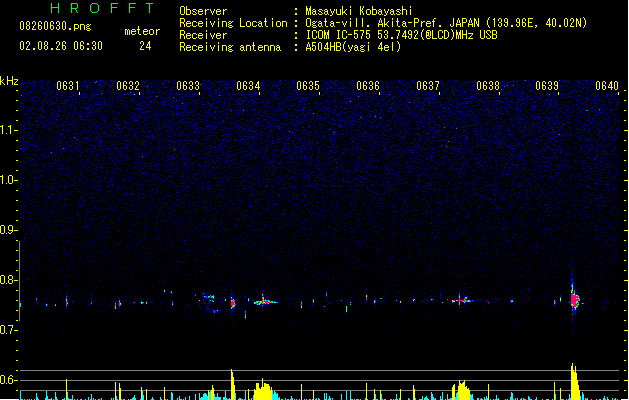Click the kHz axis unit label
The height and width of the screenshot is (400, 629).
click(x=9, y=81)
